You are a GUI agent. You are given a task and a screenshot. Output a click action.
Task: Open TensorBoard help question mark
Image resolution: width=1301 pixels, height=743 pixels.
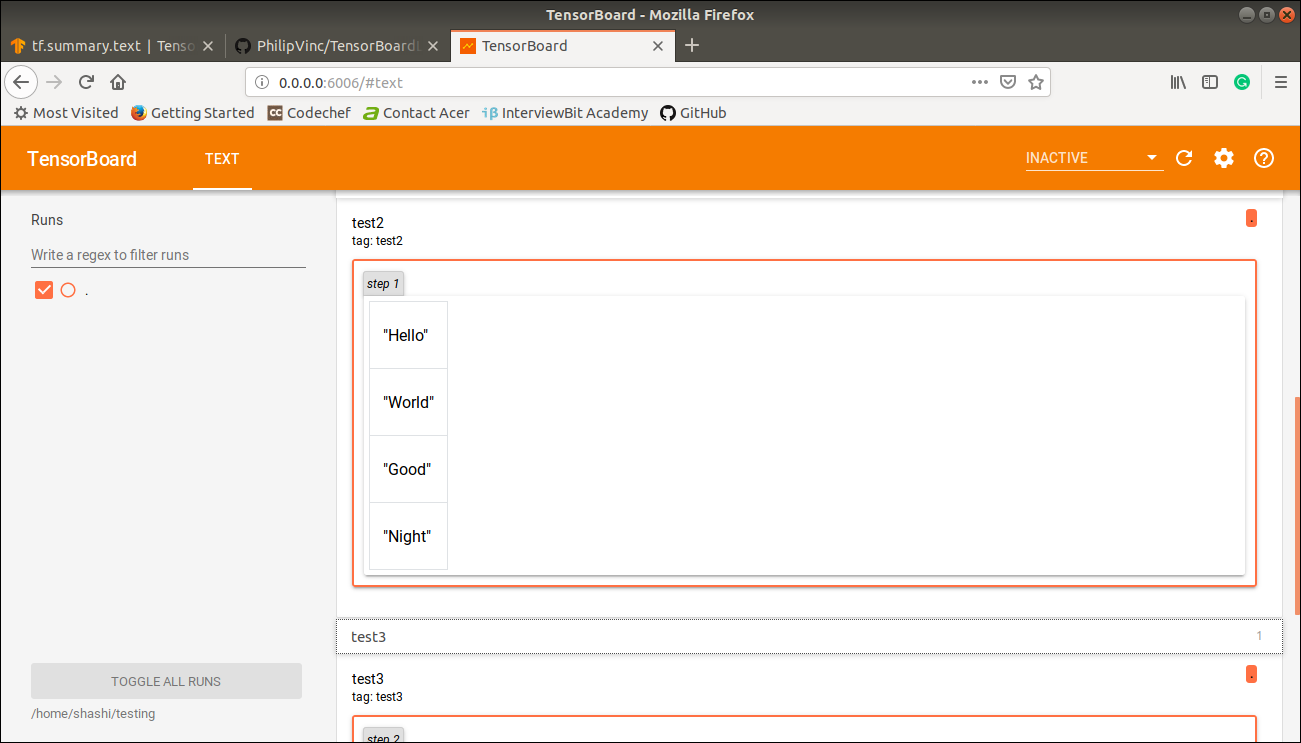click(x=1264, y=158)
